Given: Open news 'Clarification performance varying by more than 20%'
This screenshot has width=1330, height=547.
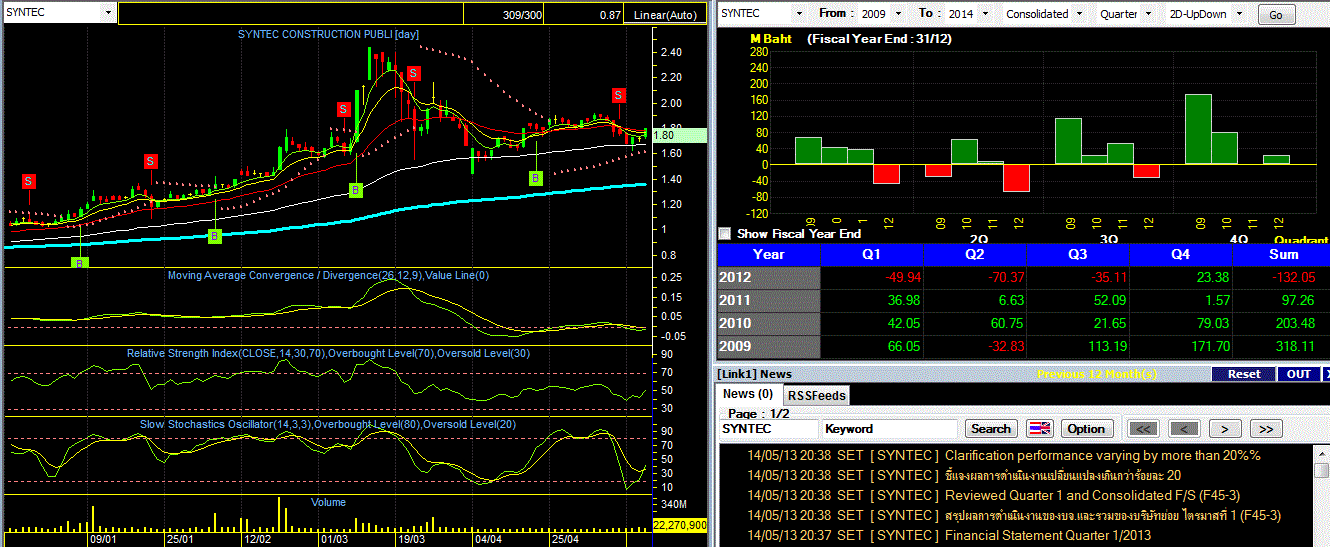Looking at the screenshot, I should click(1103, 455).
